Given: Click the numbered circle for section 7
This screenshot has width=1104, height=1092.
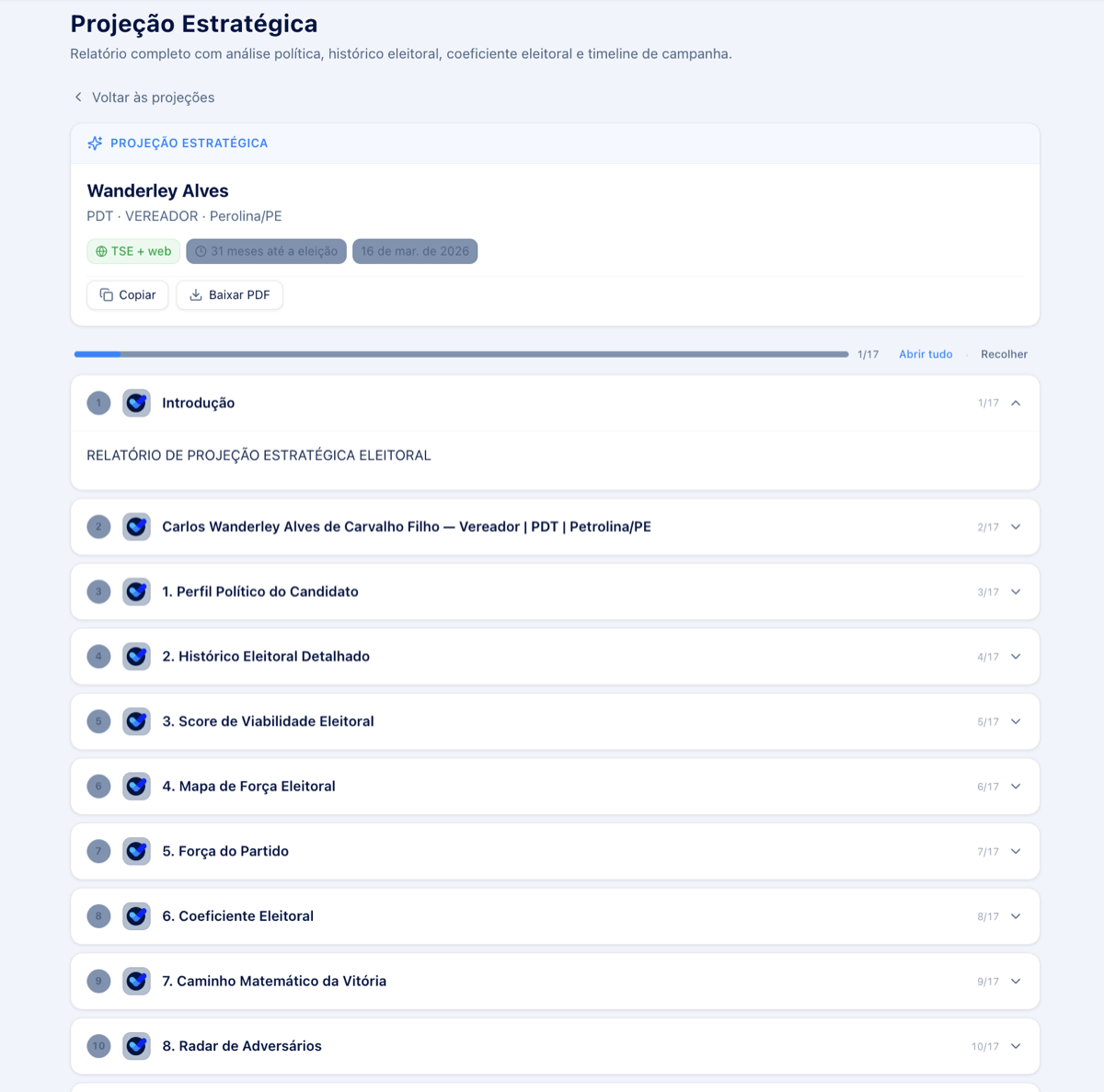Looking at the screenshot, I should pos(98,851).
